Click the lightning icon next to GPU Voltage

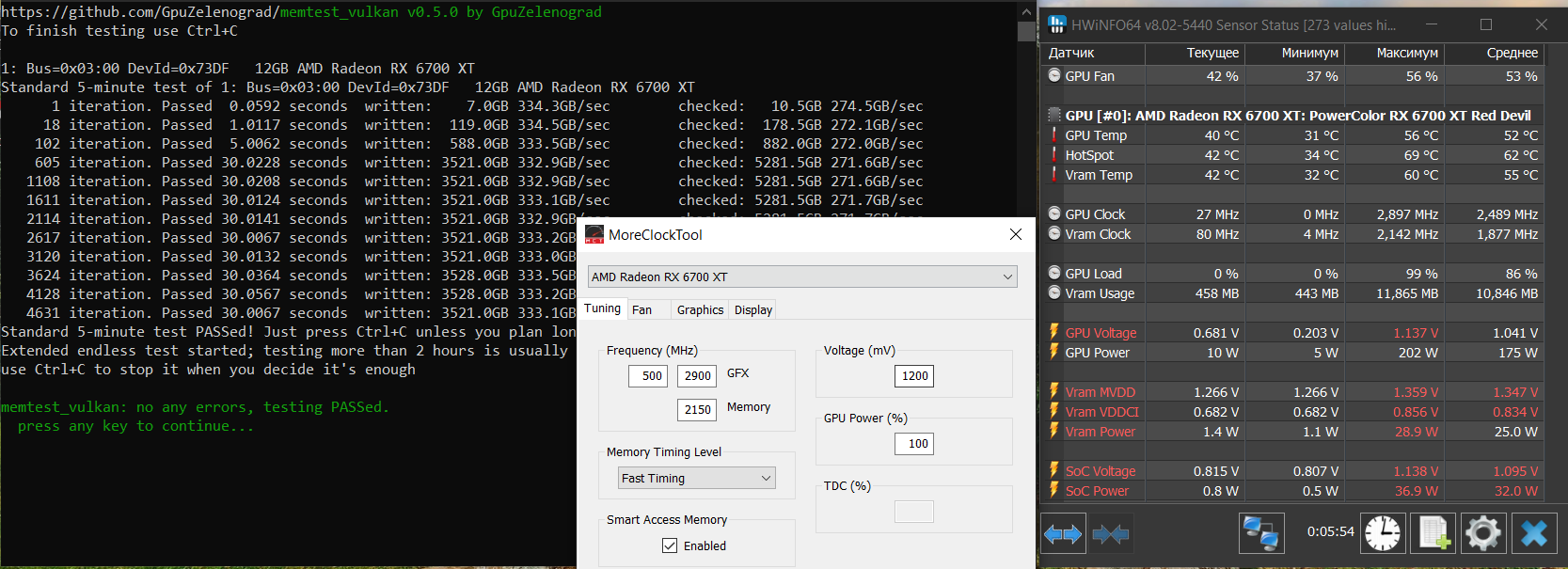tap(1054, 332)
